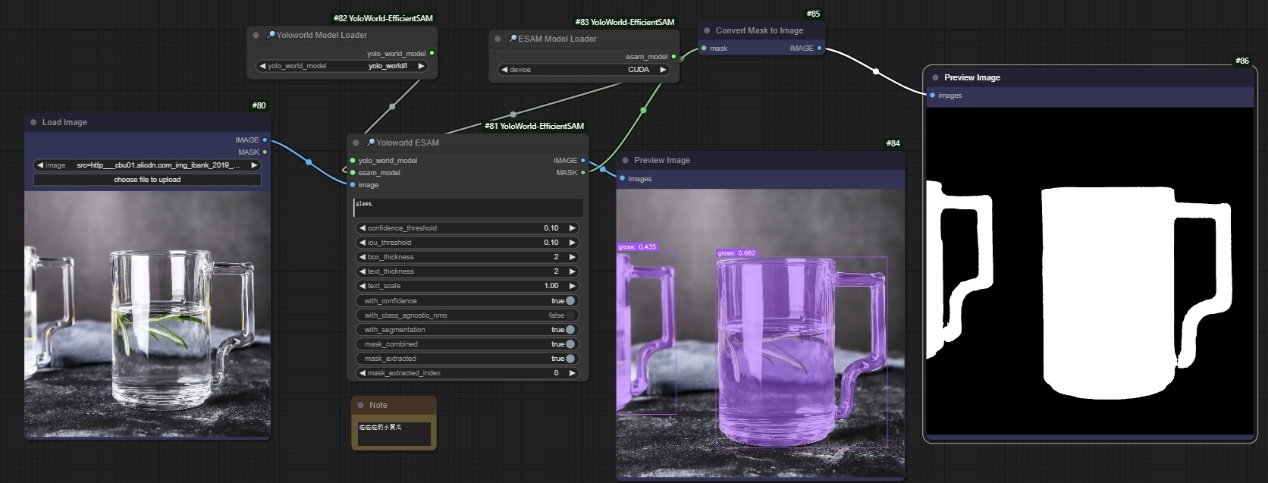Click the choose file to upload button
Image resolution: width=1268 pixels, height=483 pixels.
[x=147, y=180]
